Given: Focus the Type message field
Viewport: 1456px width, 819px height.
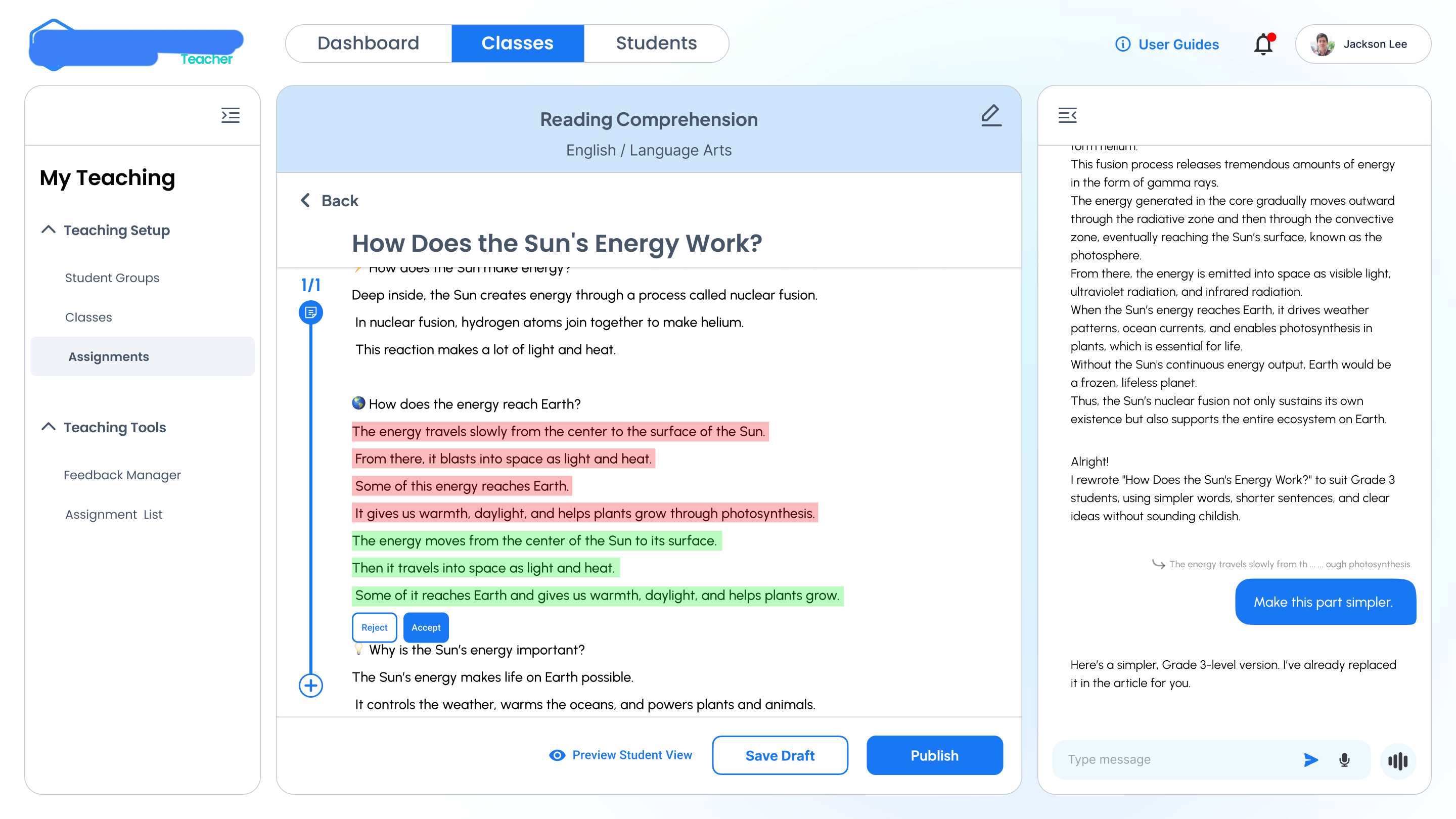Looking at the screenshot, I should click(1178, 760).
